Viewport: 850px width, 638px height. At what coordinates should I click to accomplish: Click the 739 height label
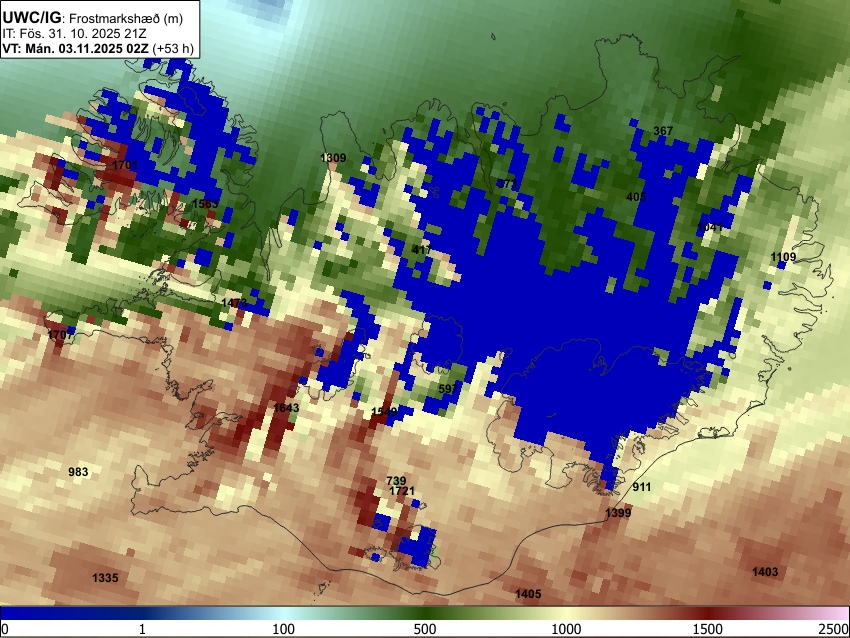coord(396,481)
